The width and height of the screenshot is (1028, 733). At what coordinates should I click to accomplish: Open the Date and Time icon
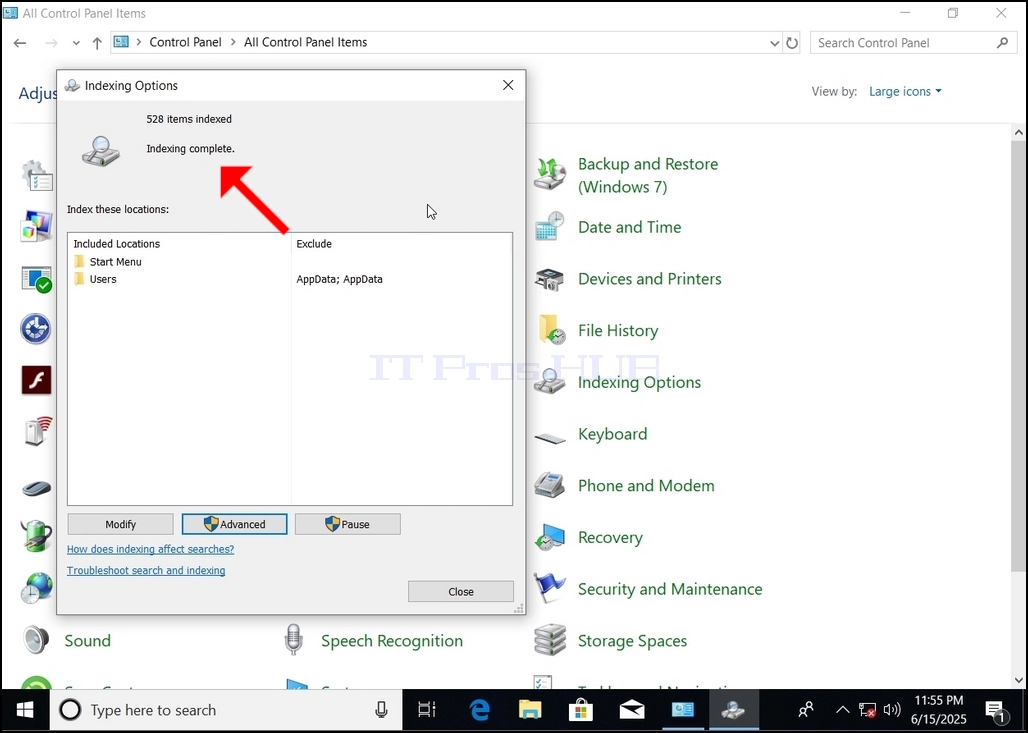(549, 227)
